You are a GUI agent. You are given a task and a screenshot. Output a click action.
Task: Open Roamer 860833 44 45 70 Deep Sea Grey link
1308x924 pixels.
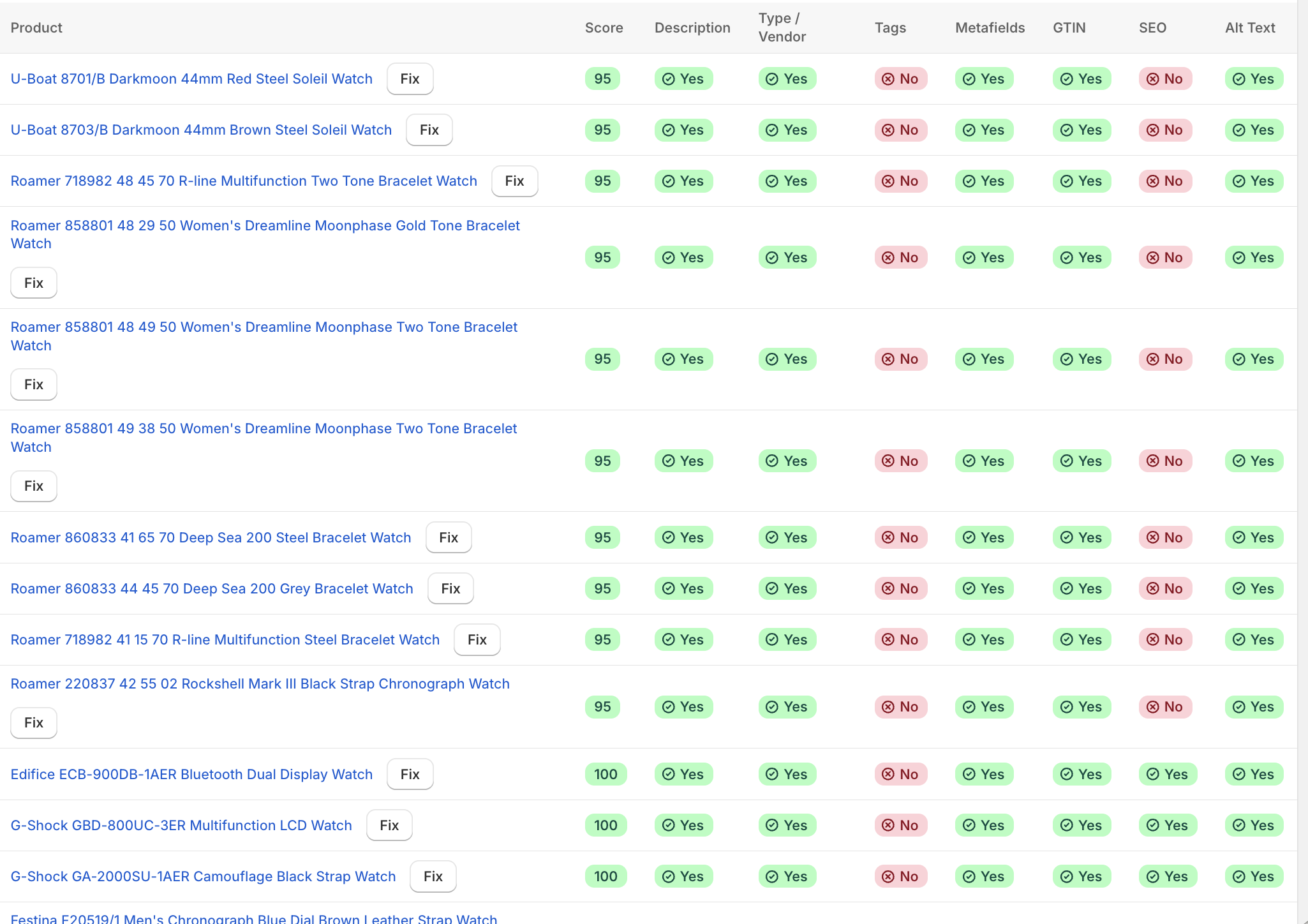point(212,588)
